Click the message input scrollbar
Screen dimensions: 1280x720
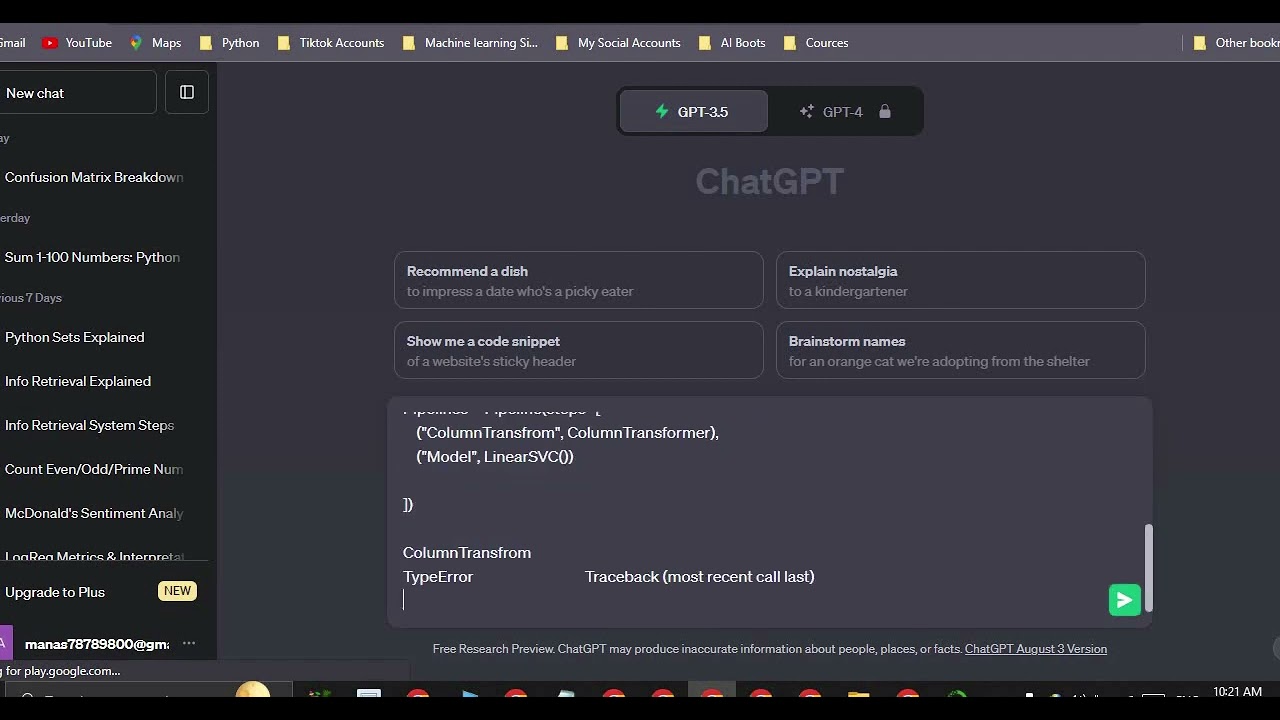click(x=1149, y=567)
